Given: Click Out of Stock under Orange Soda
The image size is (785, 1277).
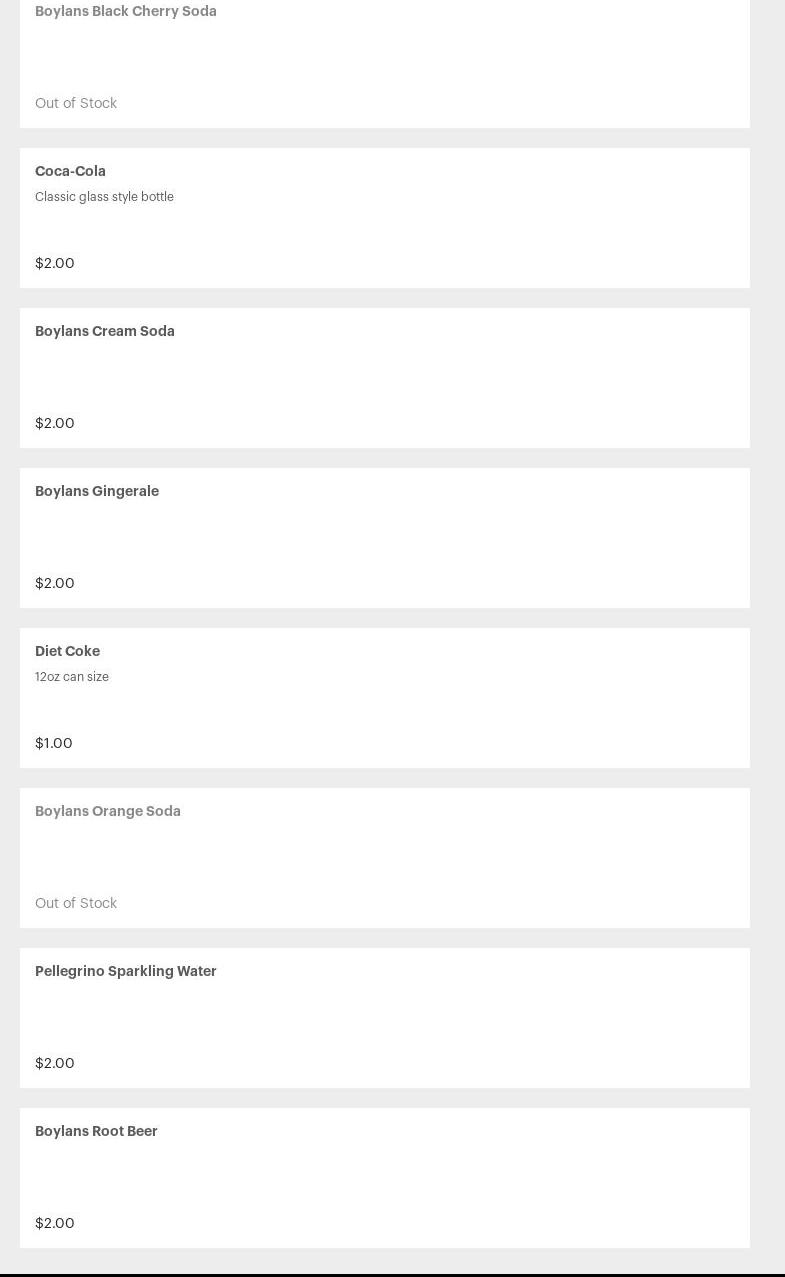Looking at the screenshot, I should [x=76, y=903].
